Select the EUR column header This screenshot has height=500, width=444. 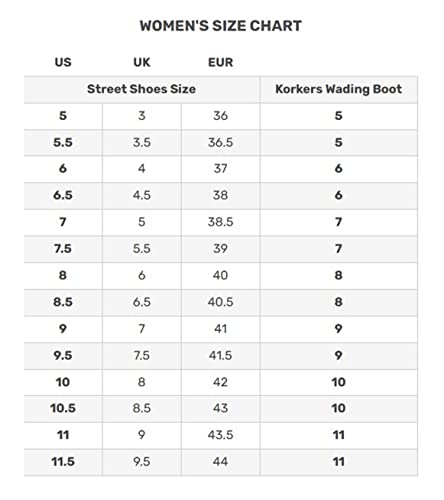(x=220, y=62)
